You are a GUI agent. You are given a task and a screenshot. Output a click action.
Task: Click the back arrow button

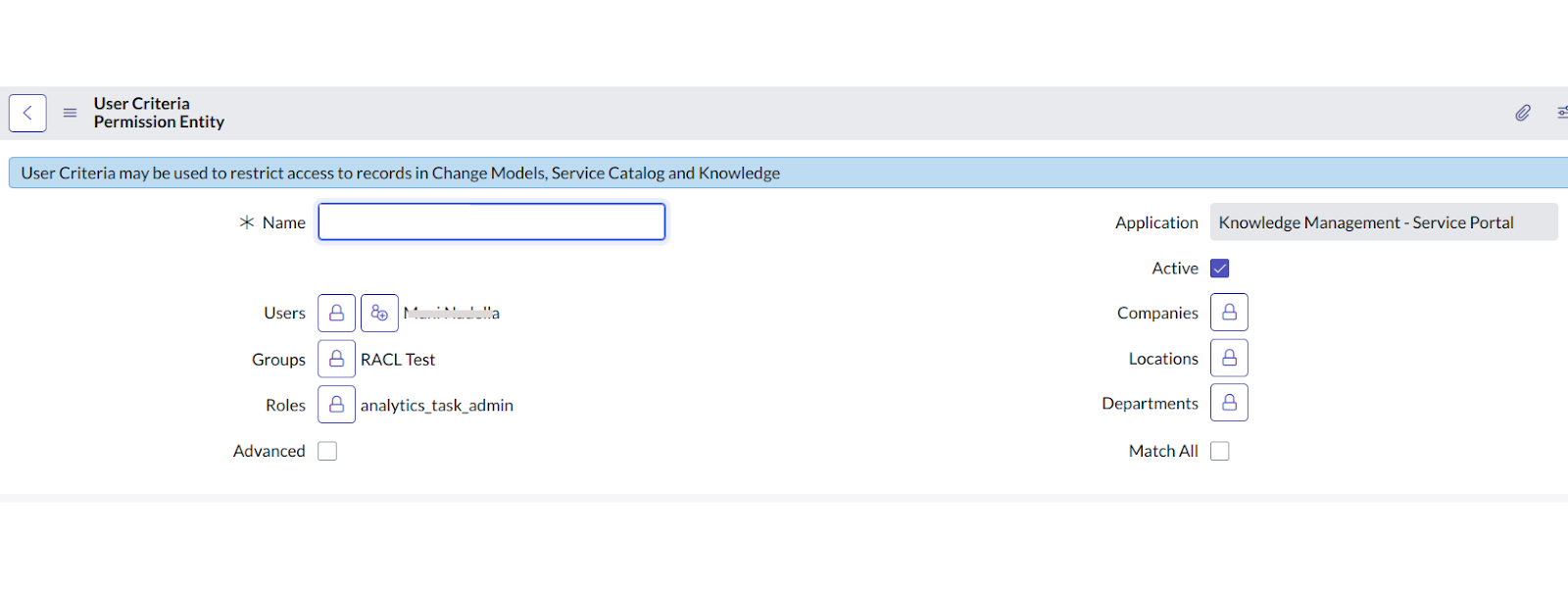point(27,113)
